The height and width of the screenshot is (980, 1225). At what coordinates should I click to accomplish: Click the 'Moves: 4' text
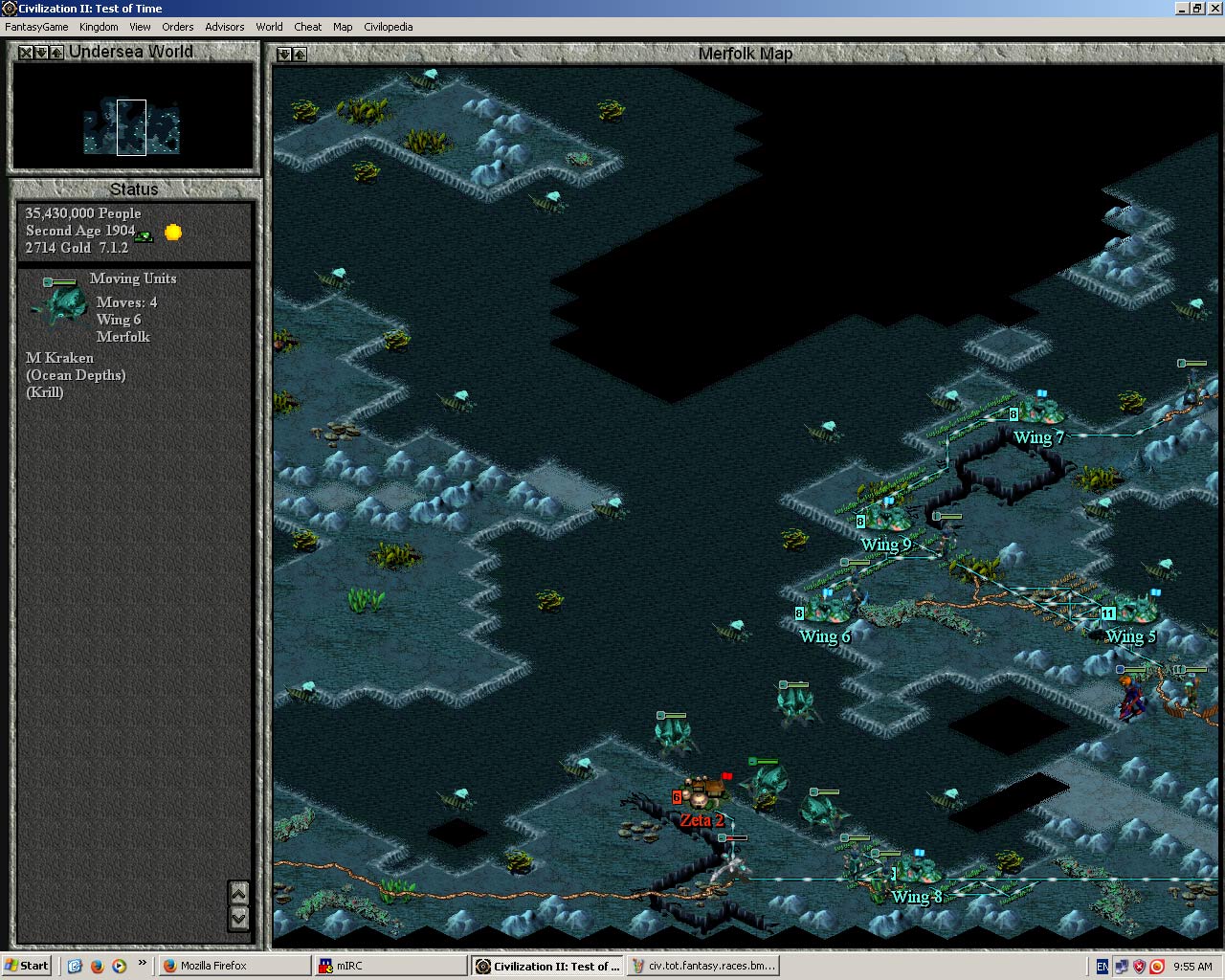point(126,302)
